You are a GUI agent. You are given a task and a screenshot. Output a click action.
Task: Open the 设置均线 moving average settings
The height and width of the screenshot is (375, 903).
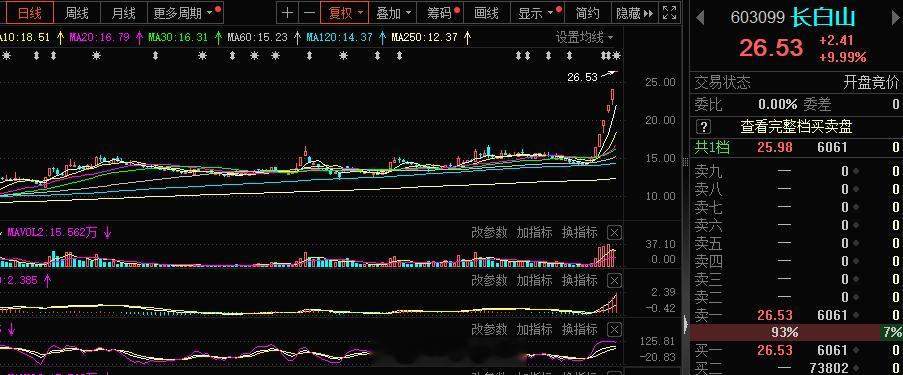coord(584,38)
